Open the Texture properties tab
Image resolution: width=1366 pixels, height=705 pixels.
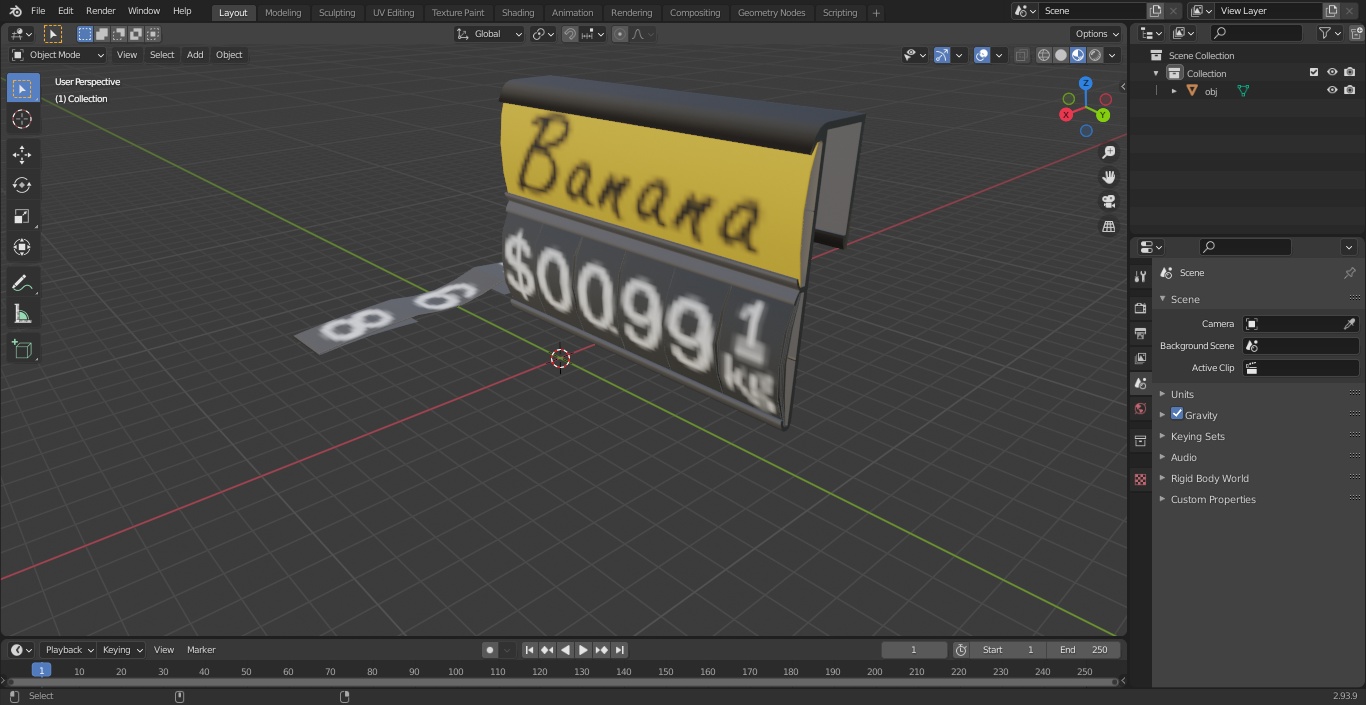click(1140, 480)
